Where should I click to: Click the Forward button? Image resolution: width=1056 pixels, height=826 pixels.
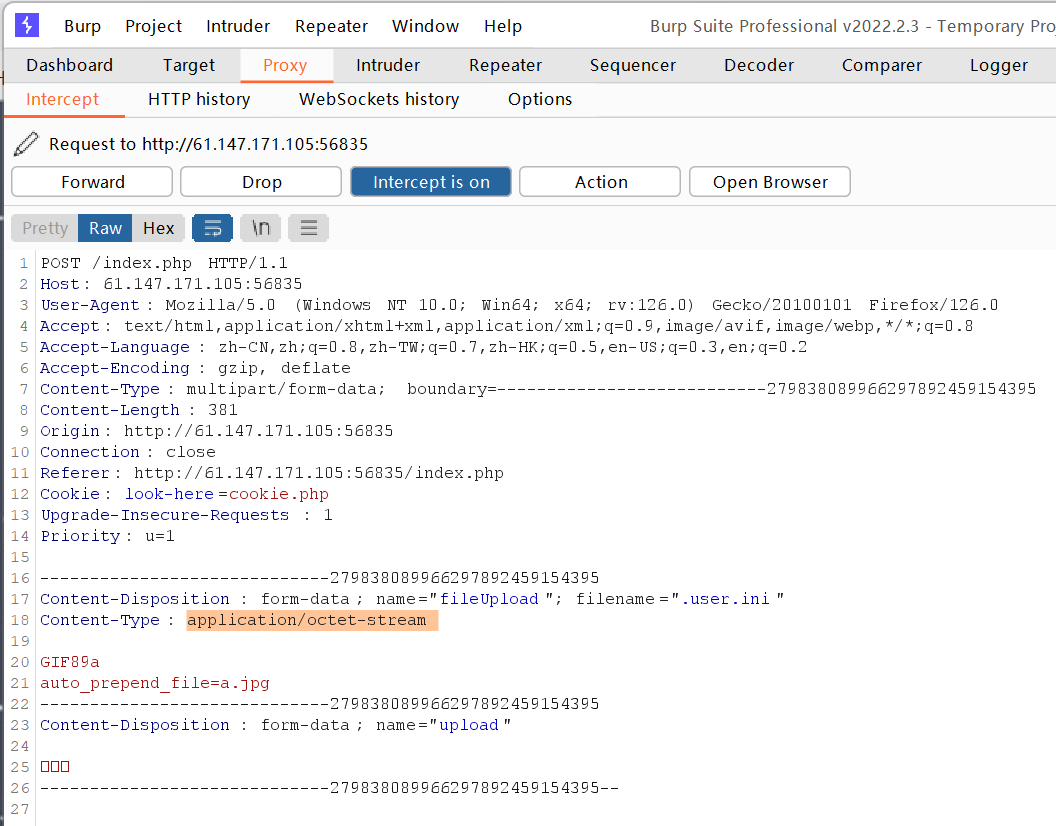point(92,182)
